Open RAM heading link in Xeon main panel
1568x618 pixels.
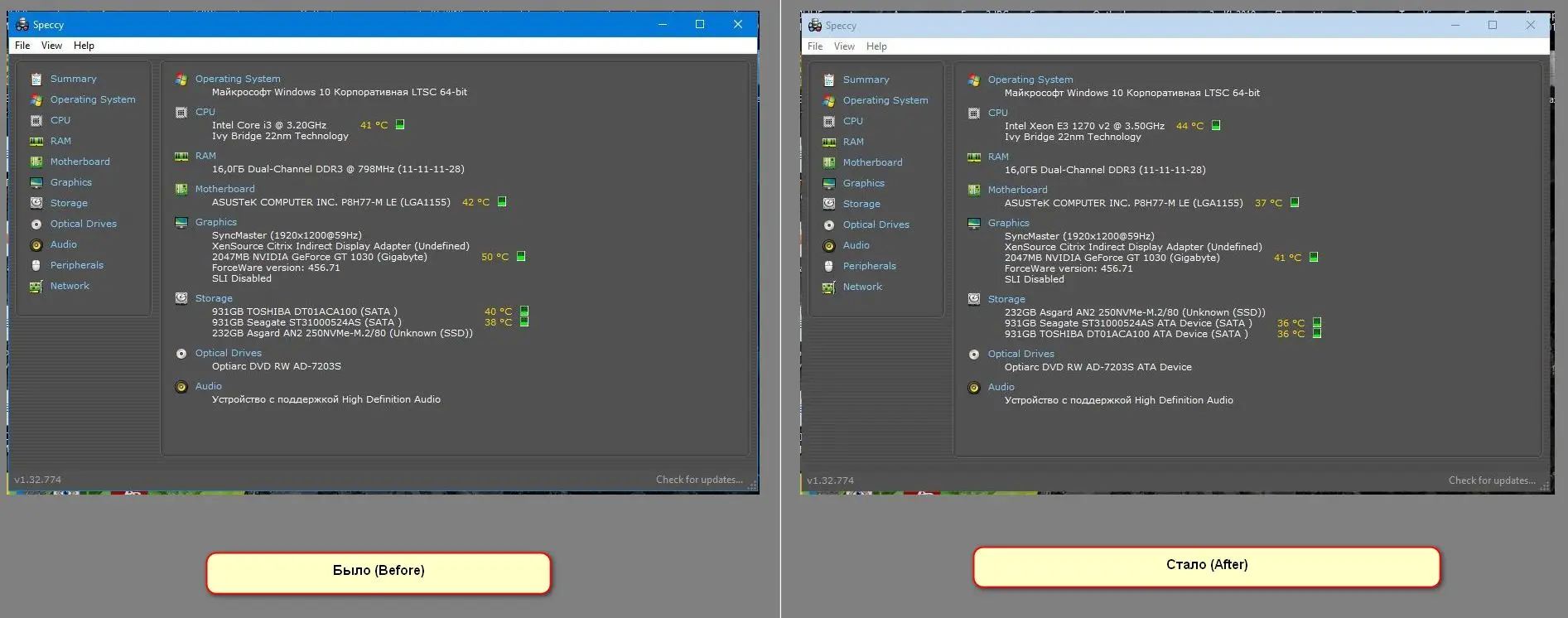tap(998, 157)
